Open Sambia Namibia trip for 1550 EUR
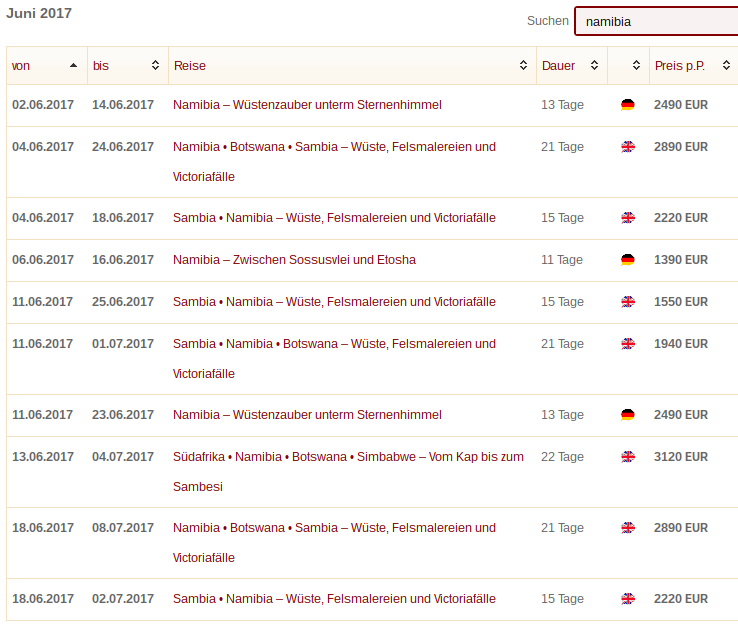Image resolution: width=738 pixels, height=626 pixels. pyautogui.click(x=334, y=302)
